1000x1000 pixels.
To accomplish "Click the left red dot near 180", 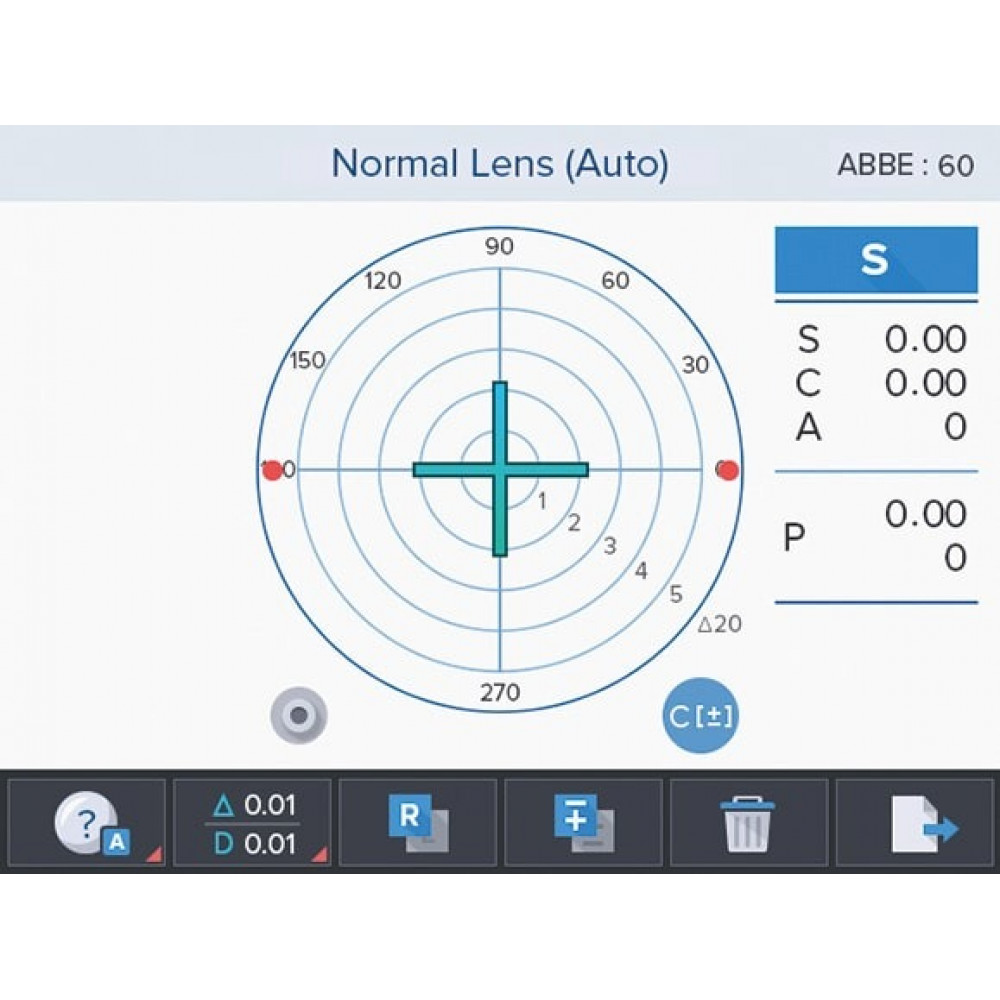I will 271,470.
